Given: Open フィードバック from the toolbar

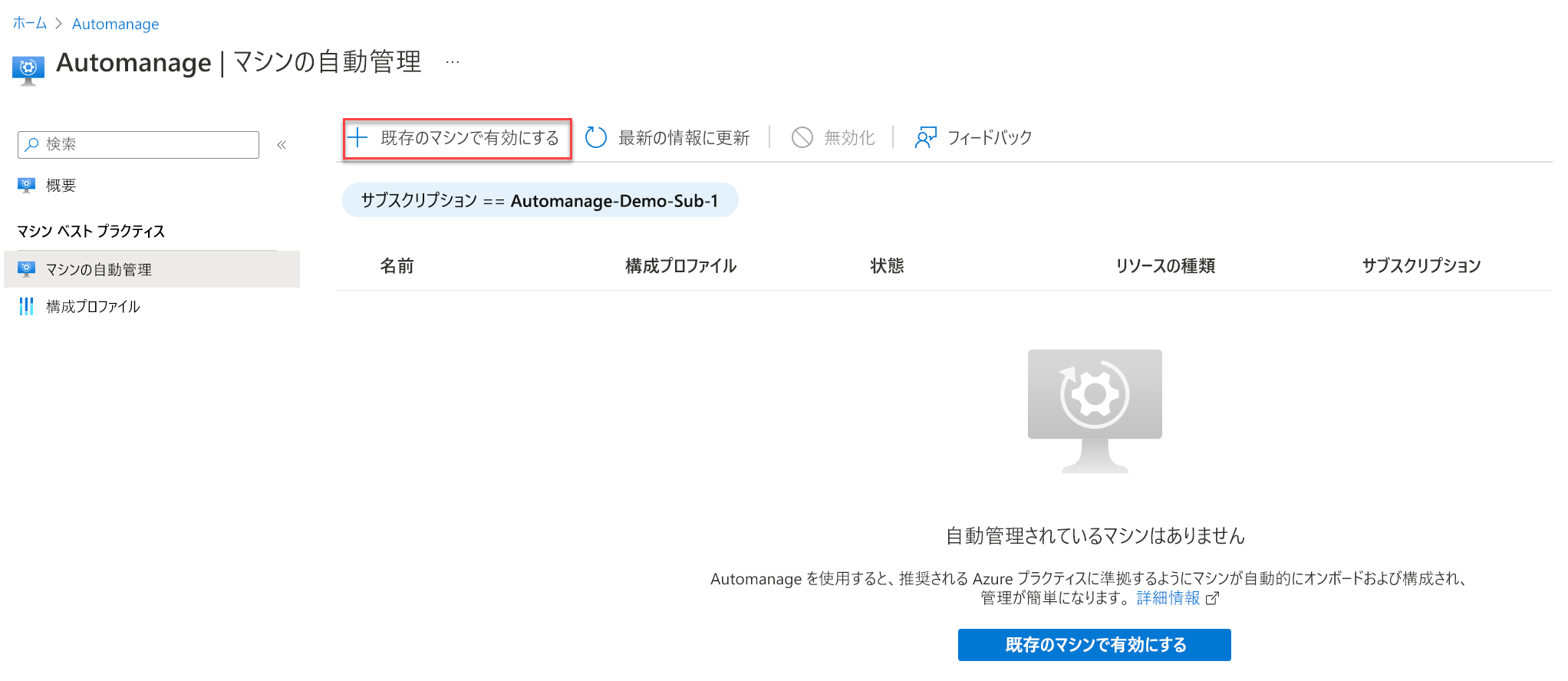Looking at the screenshot, I should point(973,138).
